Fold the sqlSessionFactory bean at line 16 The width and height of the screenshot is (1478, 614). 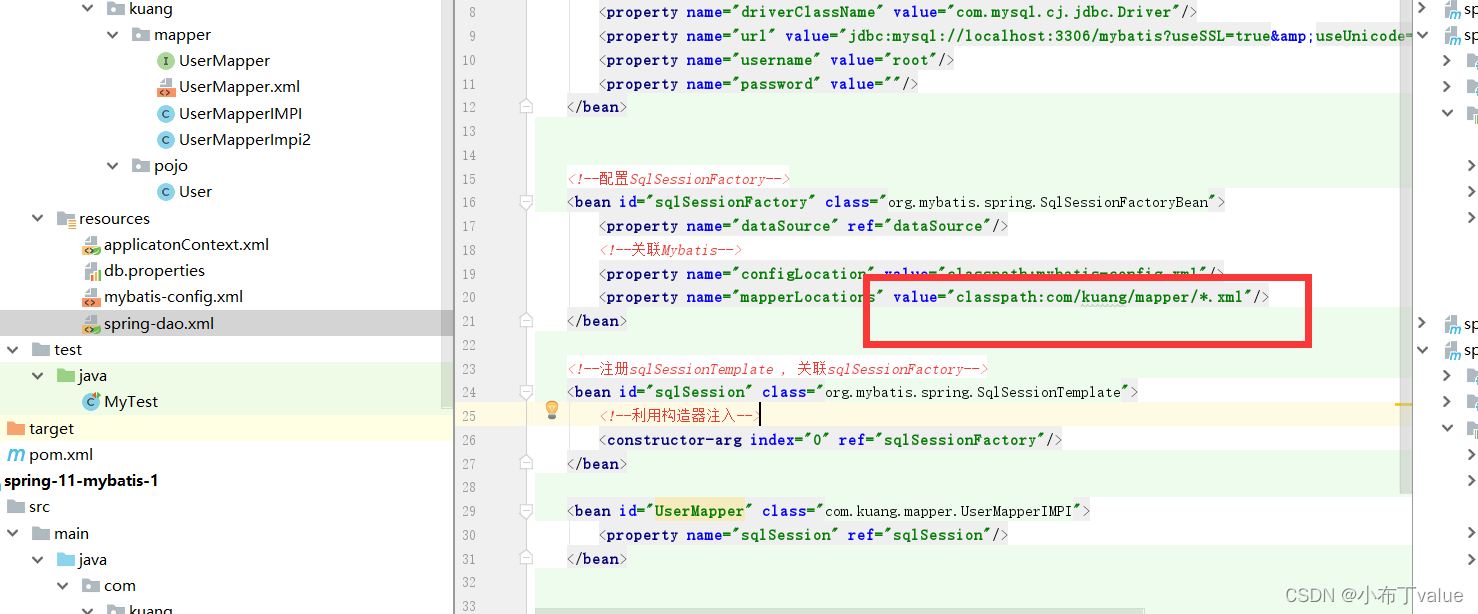point(526,202)
